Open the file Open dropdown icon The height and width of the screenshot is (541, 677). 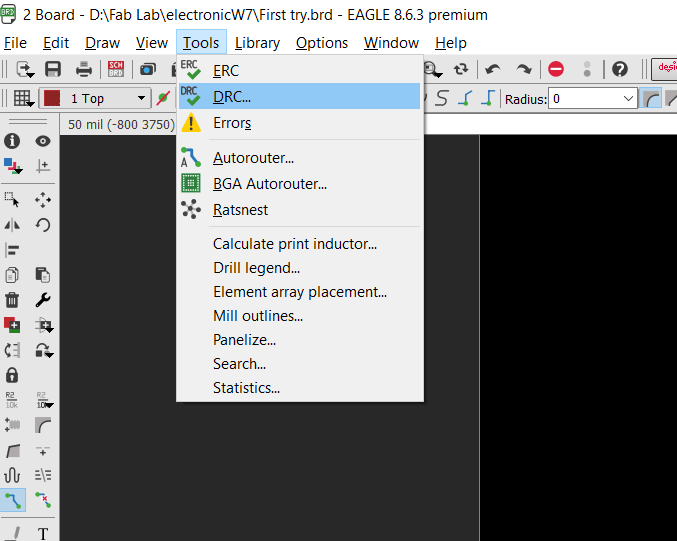pyautogui.click(x=25, y=69)
